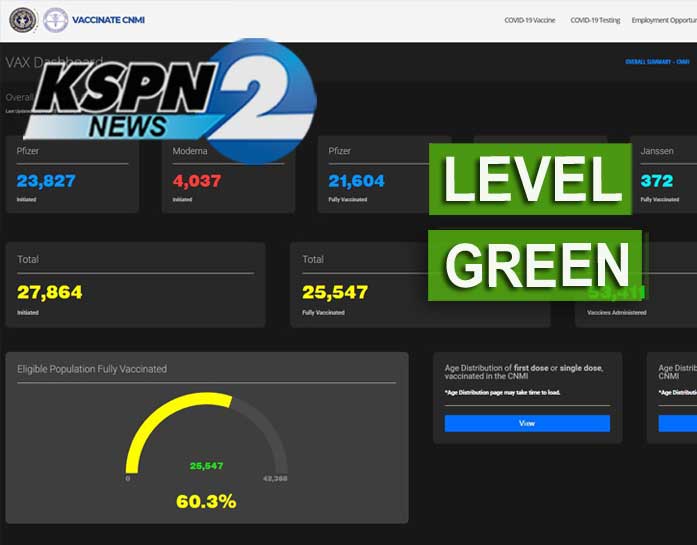Click the Eligible Population Fully Vaccinated heading
The height and width of the screenshot is (545, 697).
(x=92, y=369)
